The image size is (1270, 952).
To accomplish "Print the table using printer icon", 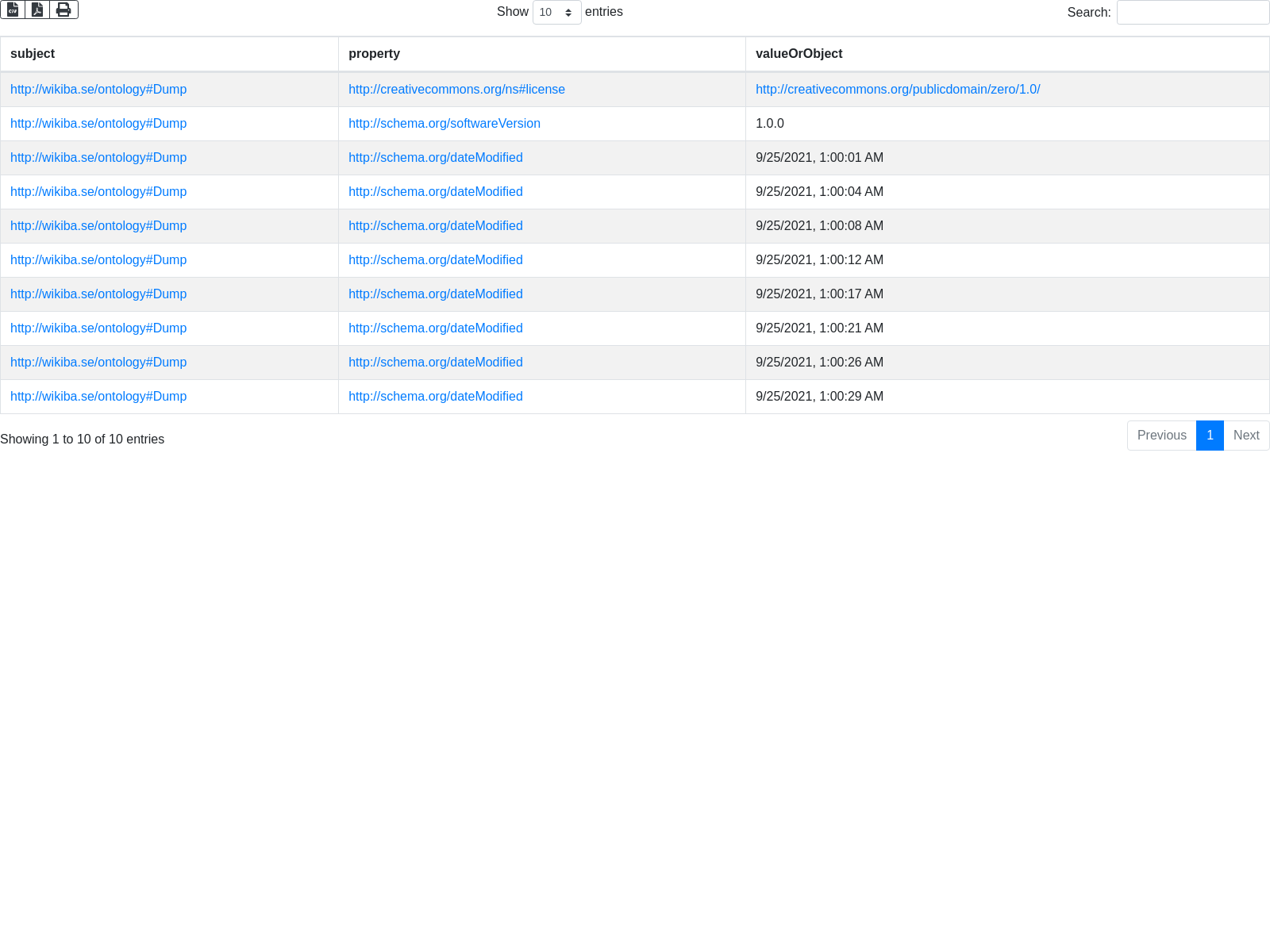I will pos(63,10).
